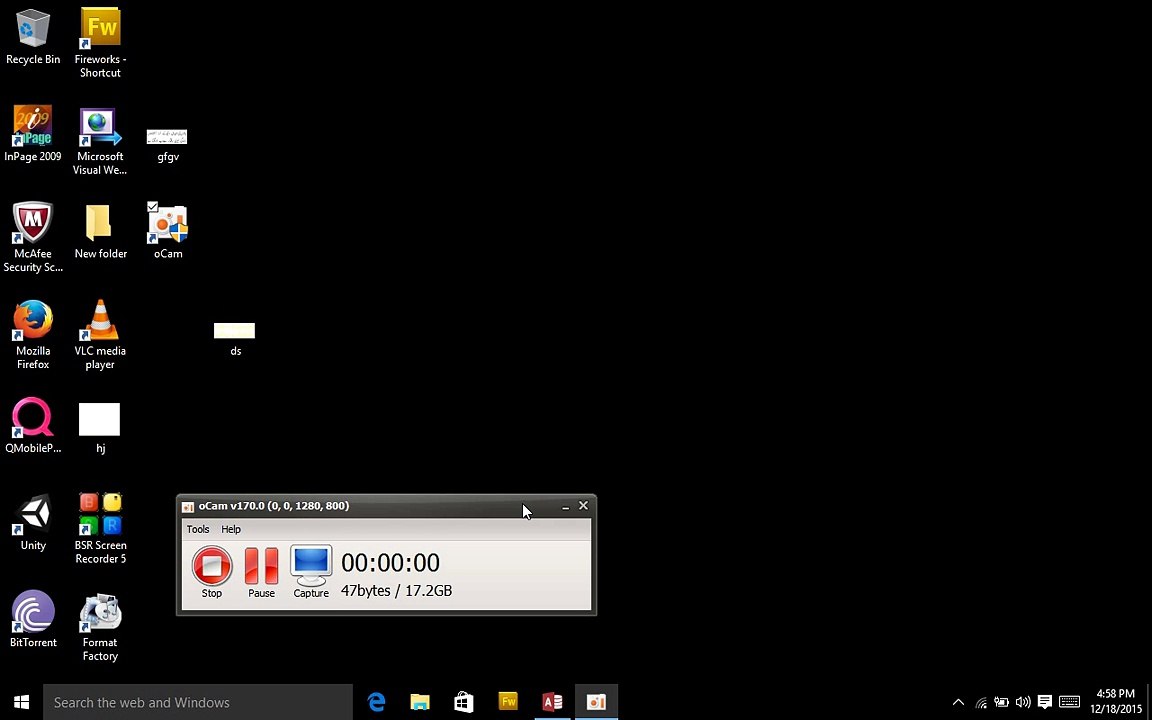Click the oCam taskbar button
The image size is (1152, 720).
point(596,702)
